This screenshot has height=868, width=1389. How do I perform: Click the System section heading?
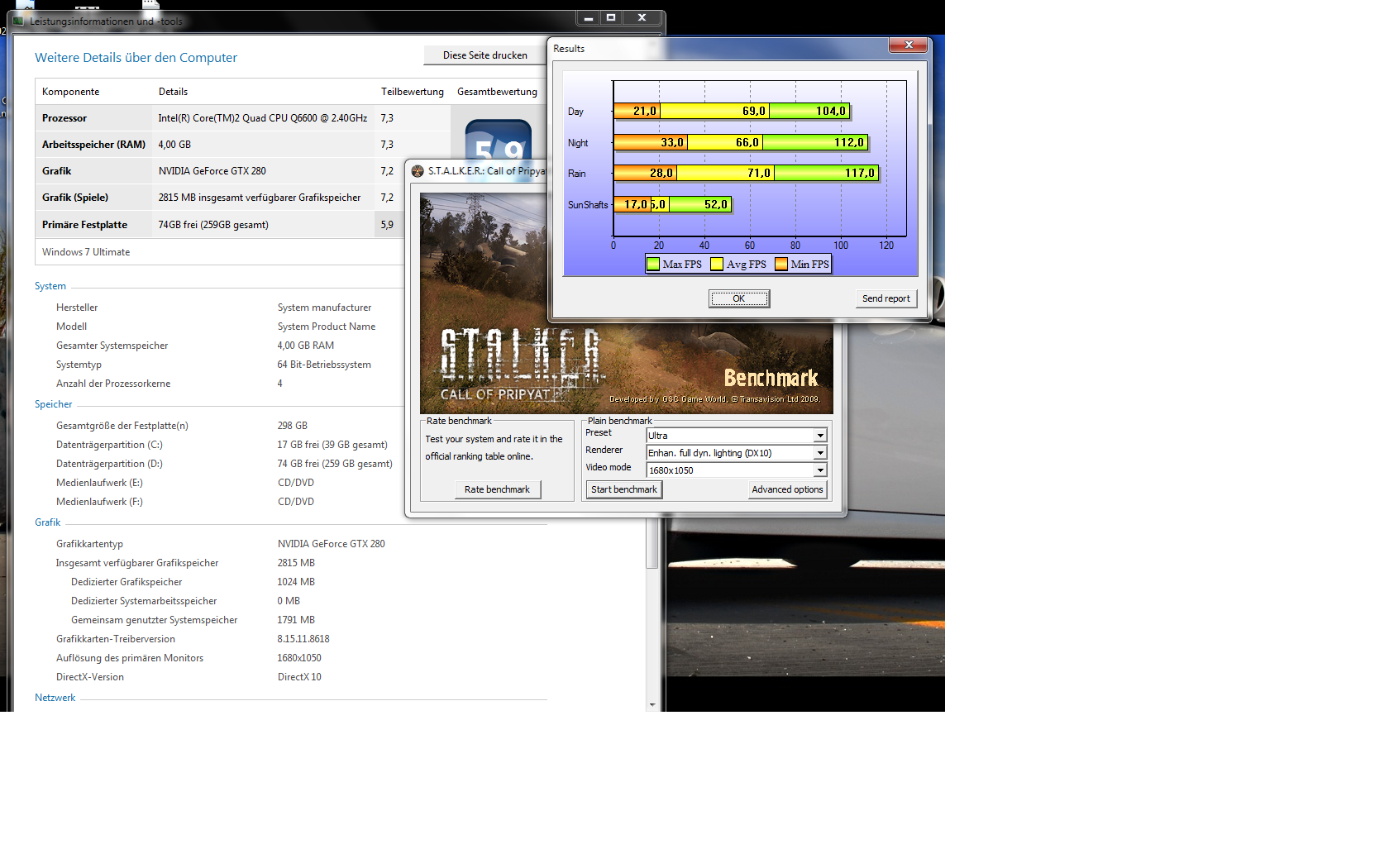(x=50, y=286)
